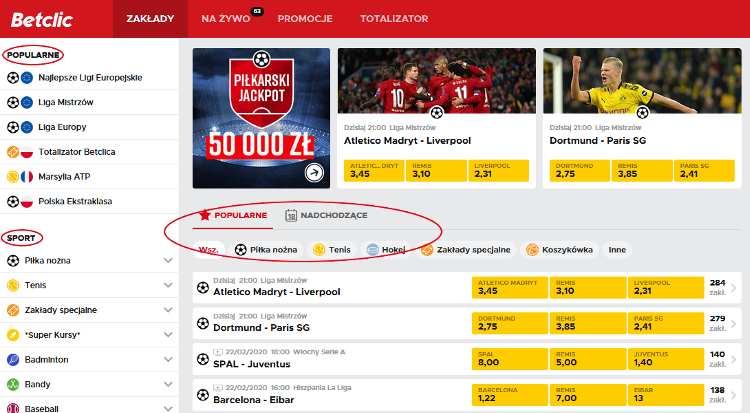The height and width of the screenshot is (413, 750).
Task: Click the live stream icon on SPAL - Juventus row
Action: pos(218,352)
